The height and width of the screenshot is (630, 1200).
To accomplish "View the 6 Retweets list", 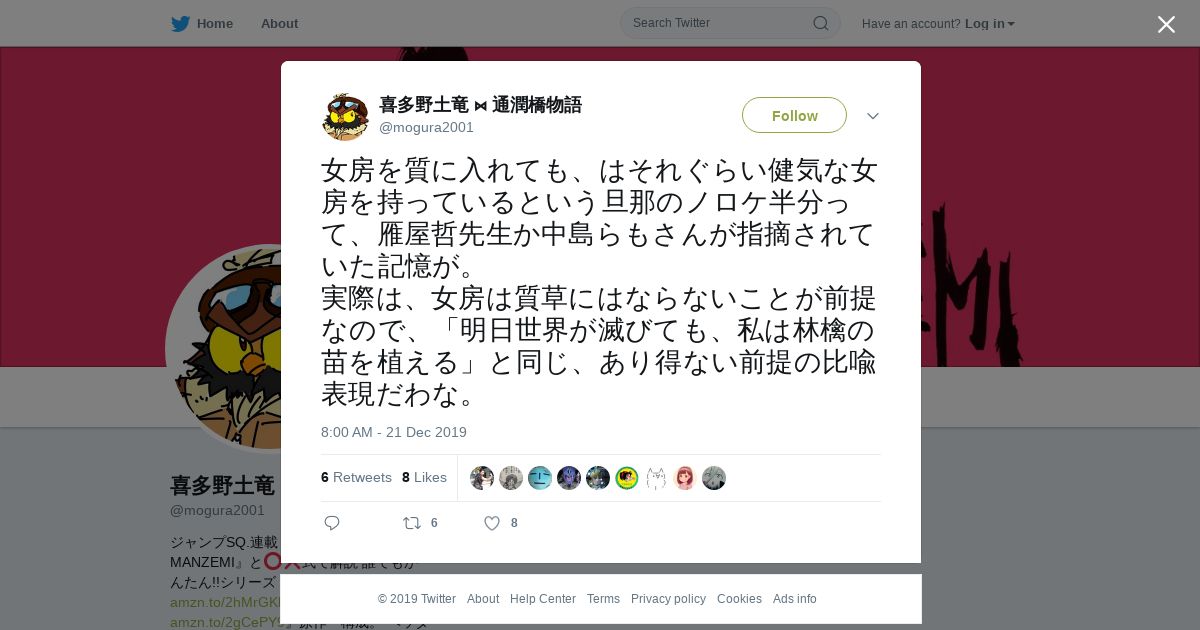I will coord(356,477).
